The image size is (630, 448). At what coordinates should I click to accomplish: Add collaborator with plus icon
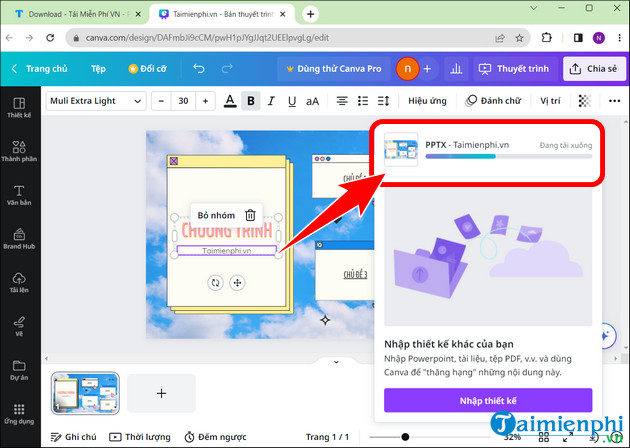click(x=427, y=69)
